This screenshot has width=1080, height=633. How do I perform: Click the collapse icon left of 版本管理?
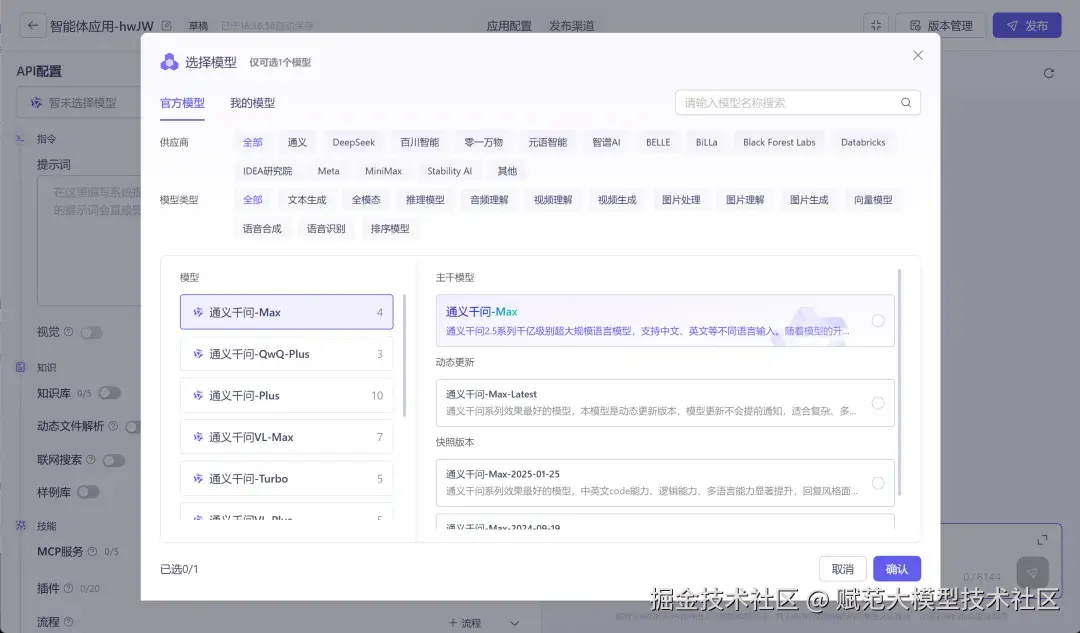tap(876, 22)
